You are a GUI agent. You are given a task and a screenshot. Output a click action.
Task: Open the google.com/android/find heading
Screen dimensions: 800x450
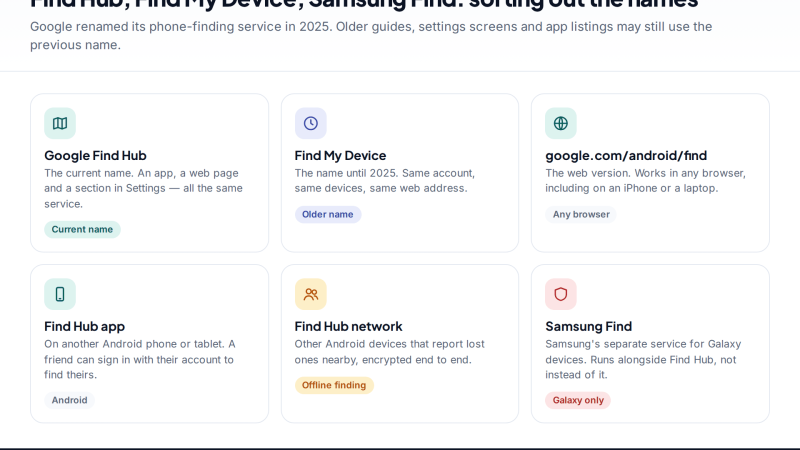click(x=626, y=155)
